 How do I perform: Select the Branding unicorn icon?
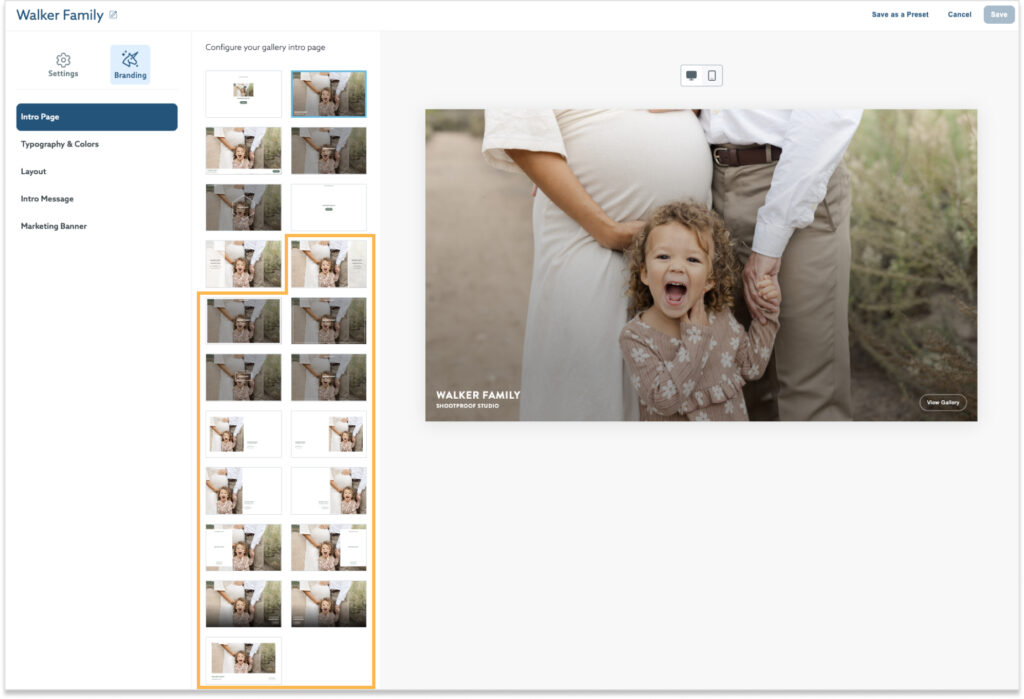129,62
